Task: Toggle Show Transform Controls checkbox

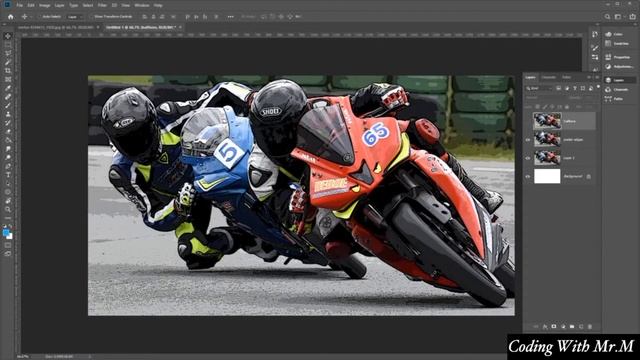Action: point(91,17)
